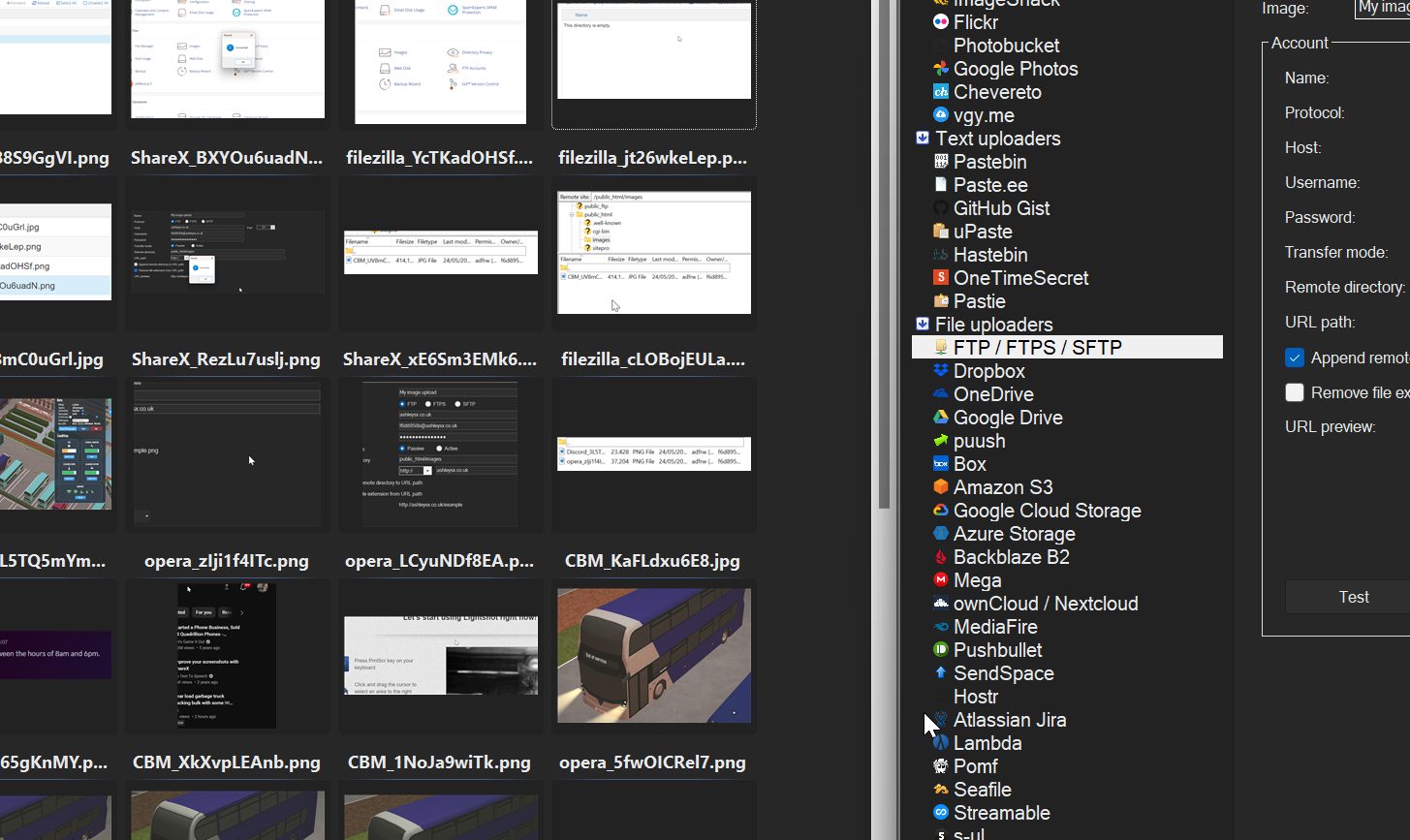Click the history panel vertical scrollbar

[x=884, y=291]
